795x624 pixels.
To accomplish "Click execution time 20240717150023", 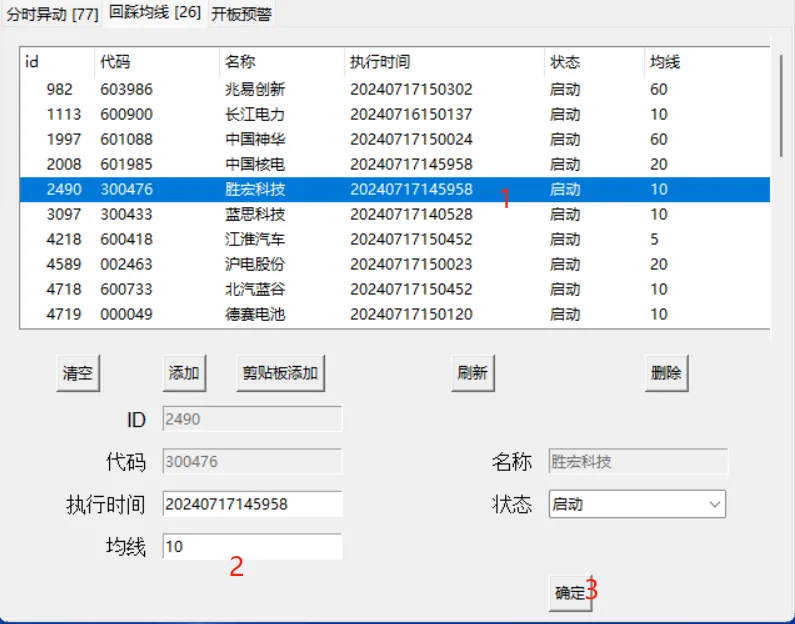I will (411, 264).
